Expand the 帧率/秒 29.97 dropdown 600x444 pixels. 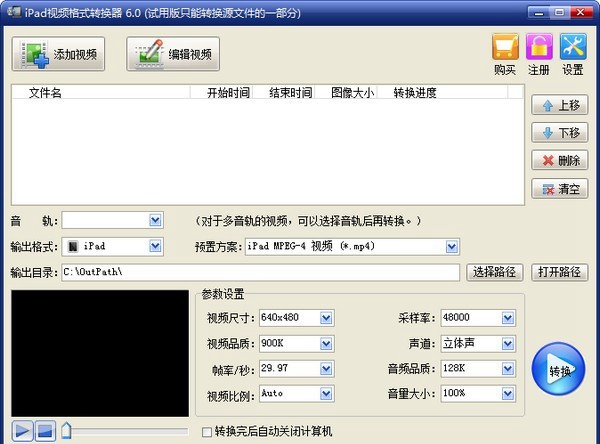point(326,369)
